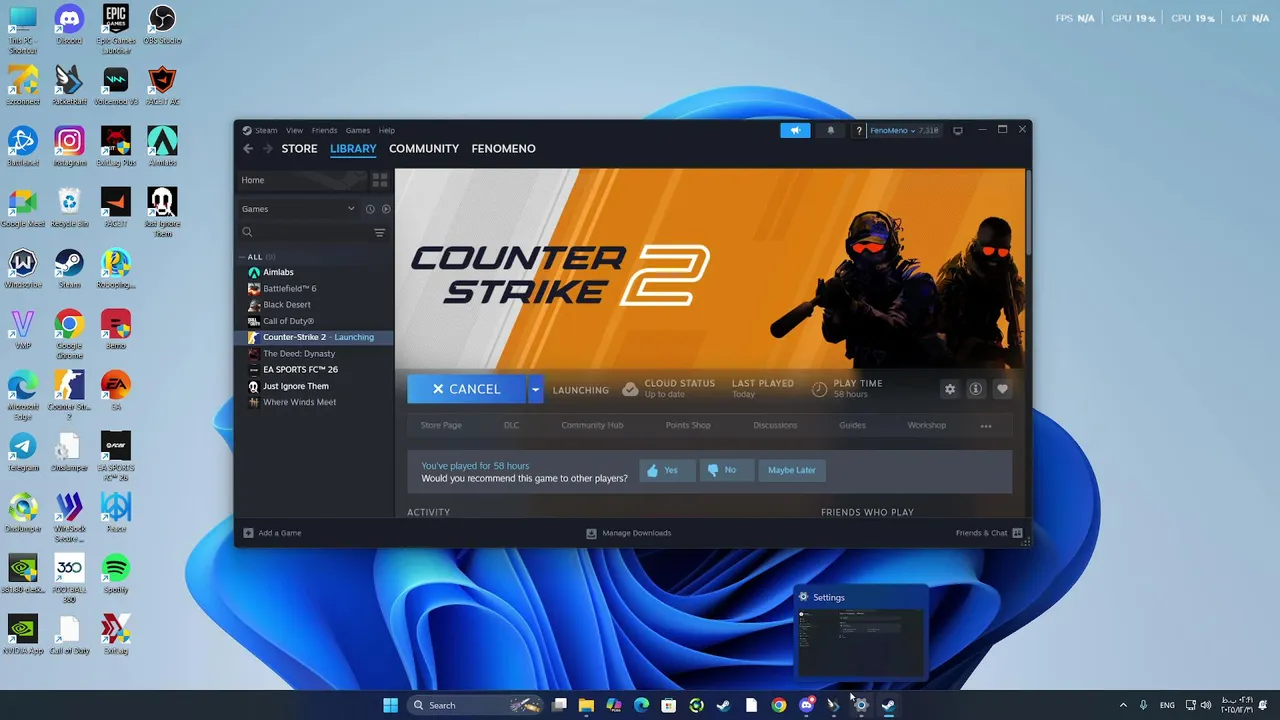
Task: Open Counter-Strike 2 settings gear
Action: click(x=950, y=389)
